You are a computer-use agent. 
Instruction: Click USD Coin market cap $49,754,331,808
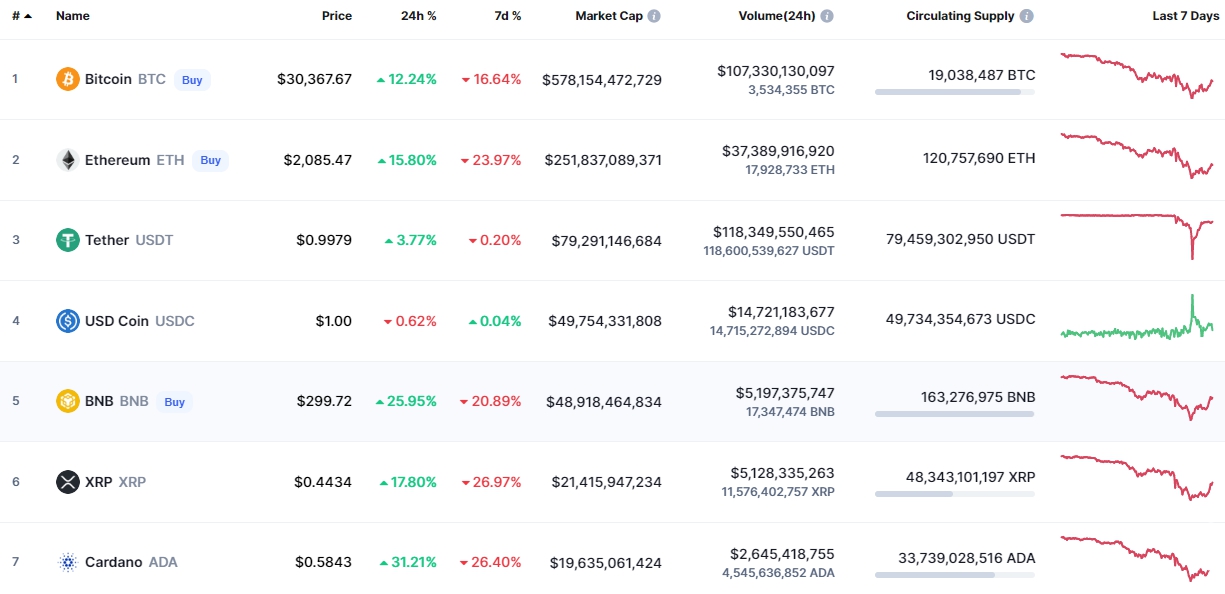pyautogui.click(x=605, y=321)
